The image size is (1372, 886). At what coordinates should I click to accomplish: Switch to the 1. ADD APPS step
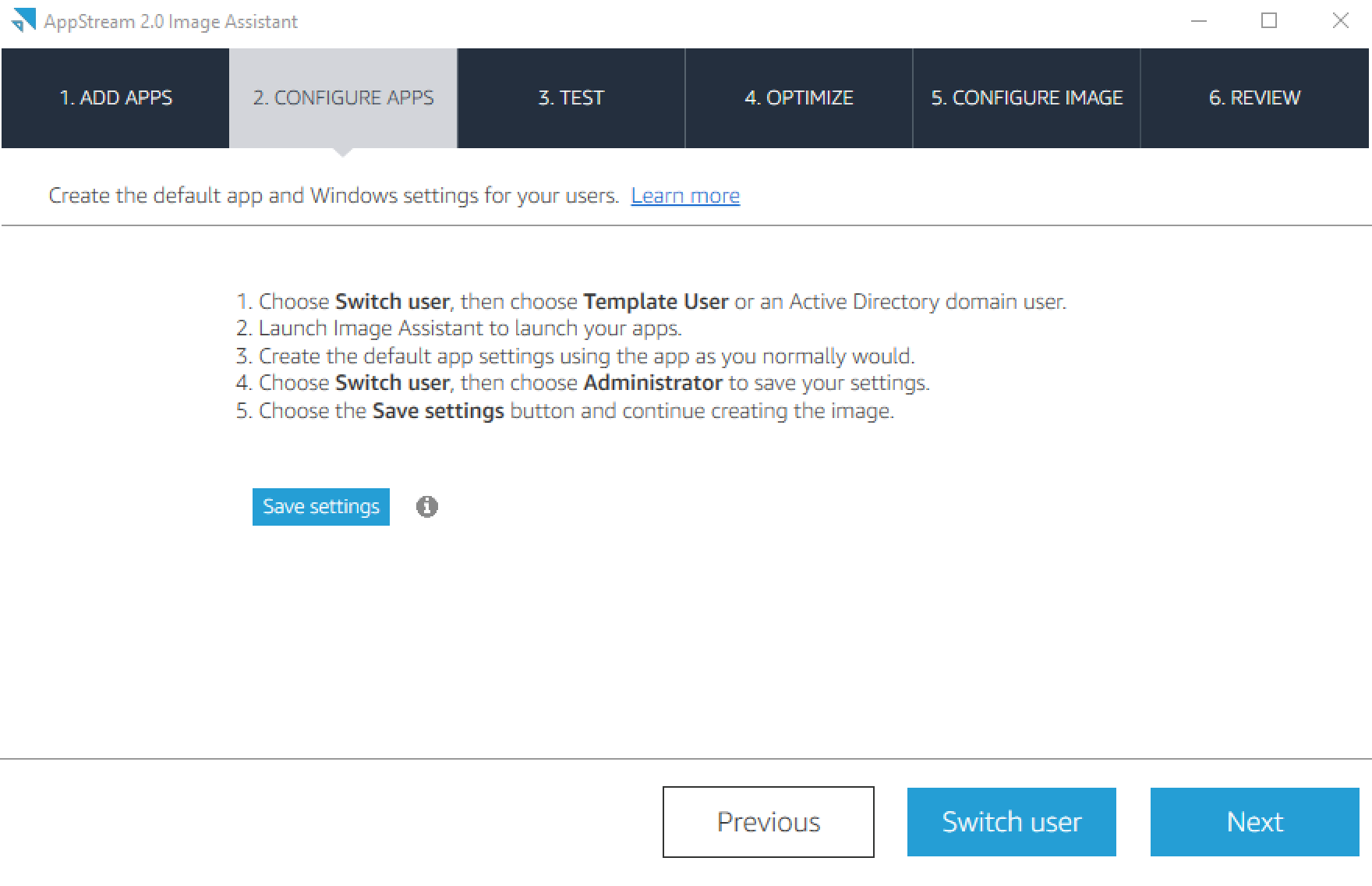coord(115,98)
